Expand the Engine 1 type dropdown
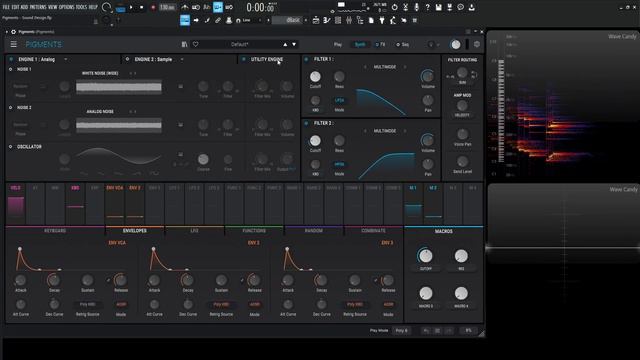The height and width of the screenshot is (360, 640). (66, 59)
